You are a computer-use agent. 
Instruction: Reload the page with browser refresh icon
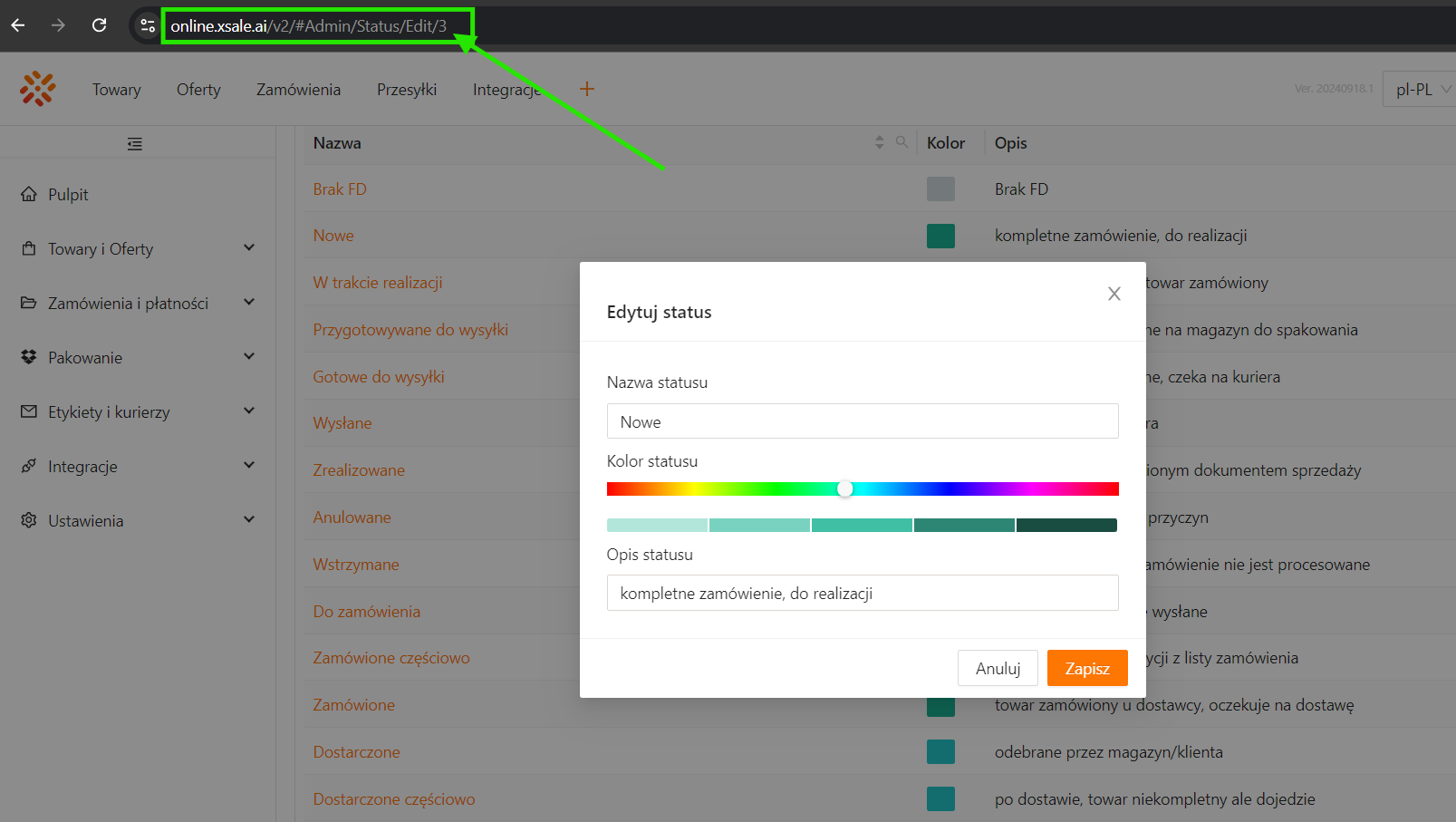click(100, 25)
